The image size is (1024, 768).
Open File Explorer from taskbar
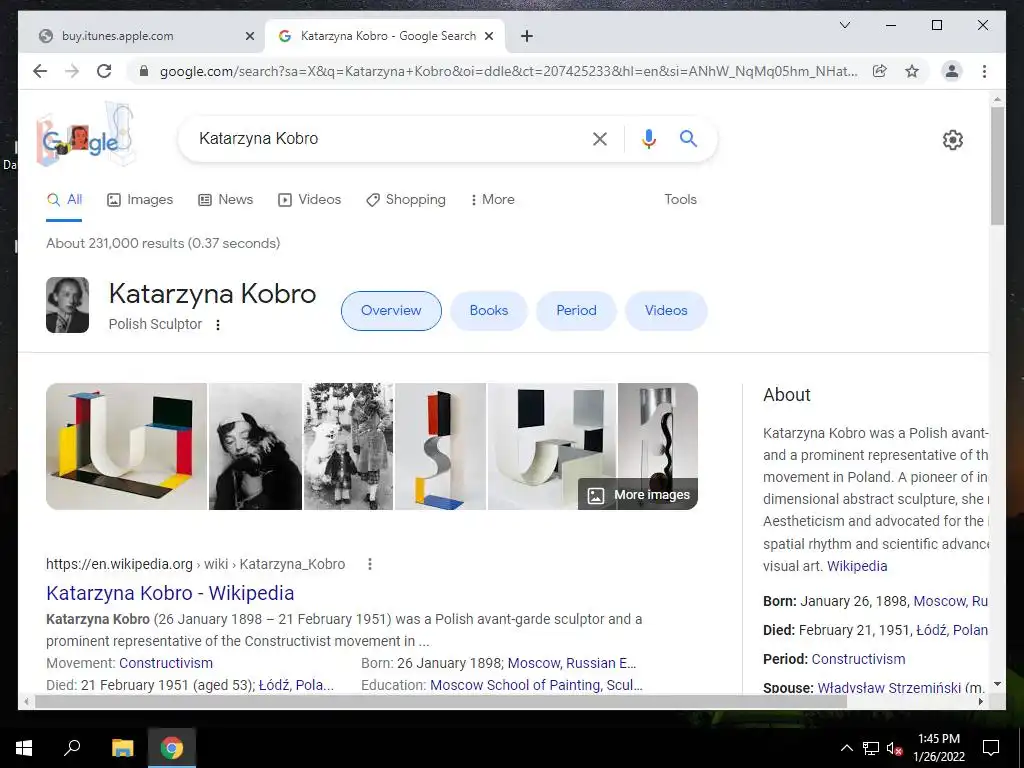click(x=122, y=748)
